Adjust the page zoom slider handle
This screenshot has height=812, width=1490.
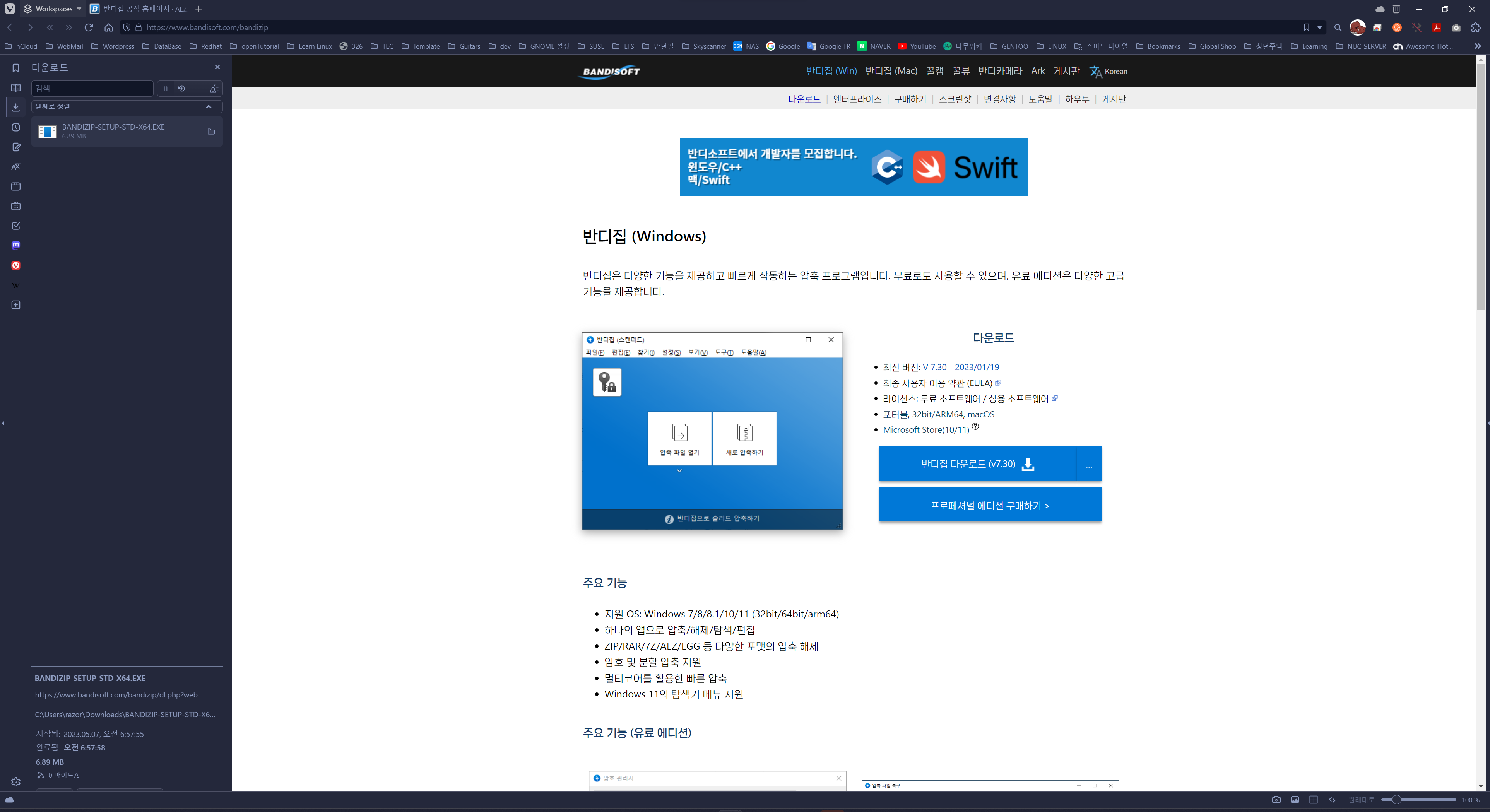[1396, 800]
